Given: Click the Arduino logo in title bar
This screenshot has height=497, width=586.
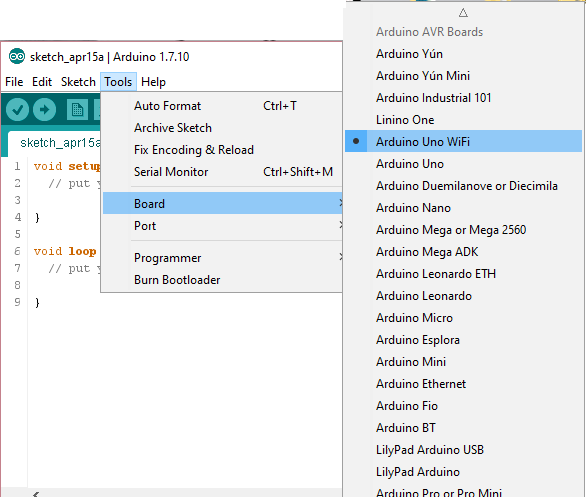Looking at the screenshot, I should point(17,56).
